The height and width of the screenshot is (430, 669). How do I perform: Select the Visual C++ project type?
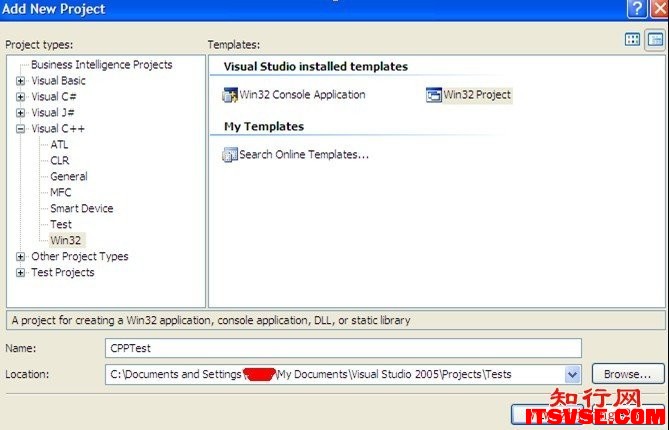click(58, 128)
